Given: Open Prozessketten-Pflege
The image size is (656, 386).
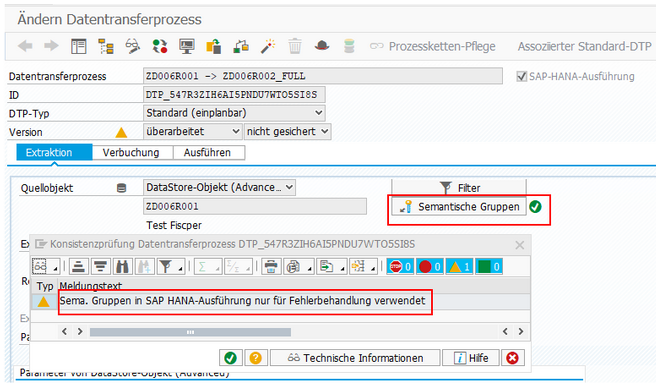Looking at the screenshot, I should point(433,46).
